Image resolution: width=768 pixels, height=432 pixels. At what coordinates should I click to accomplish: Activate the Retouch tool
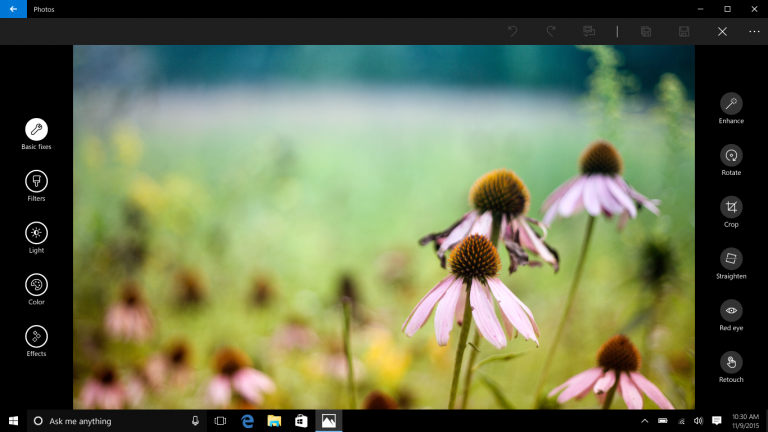coord(731,362)
